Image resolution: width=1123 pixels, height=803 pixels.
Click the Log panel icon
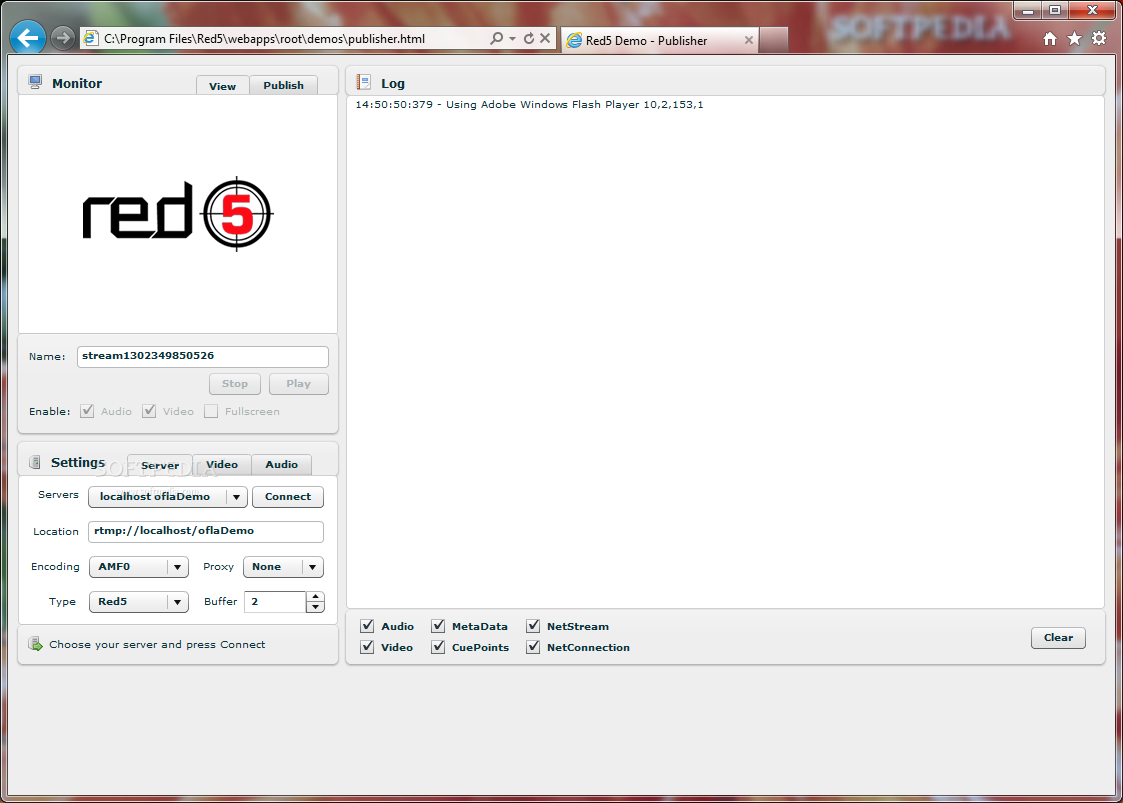364,82
